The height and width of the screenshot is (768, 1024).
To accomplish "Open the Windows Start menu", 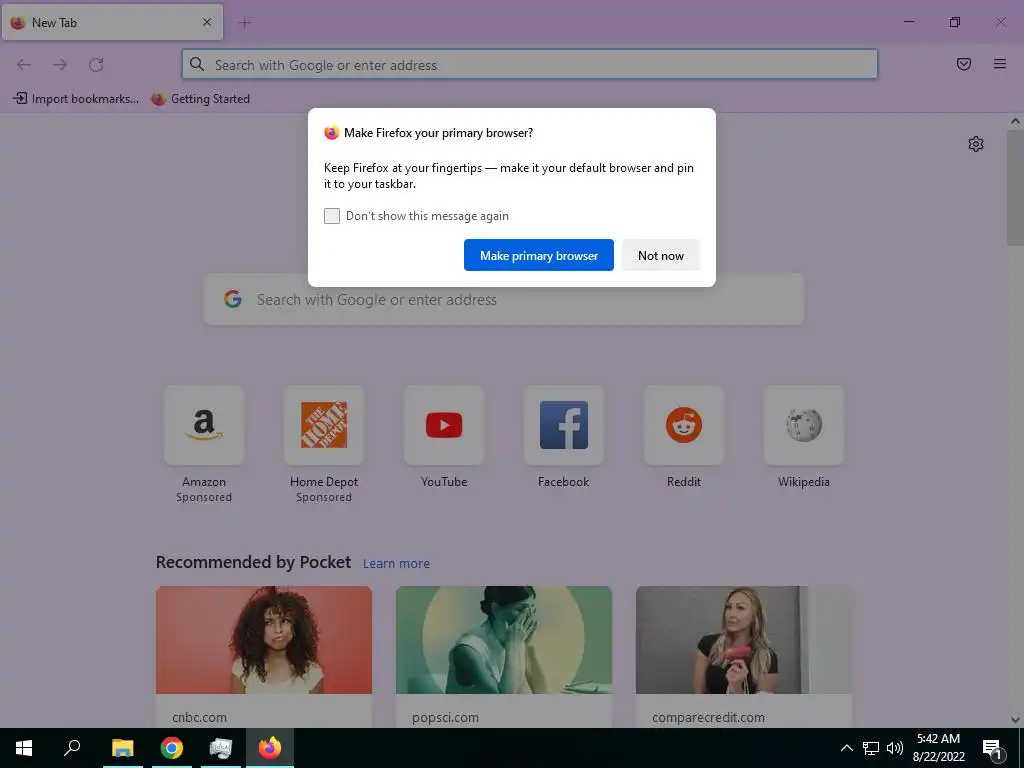I will pyautogui.click(x=24, y=748).
